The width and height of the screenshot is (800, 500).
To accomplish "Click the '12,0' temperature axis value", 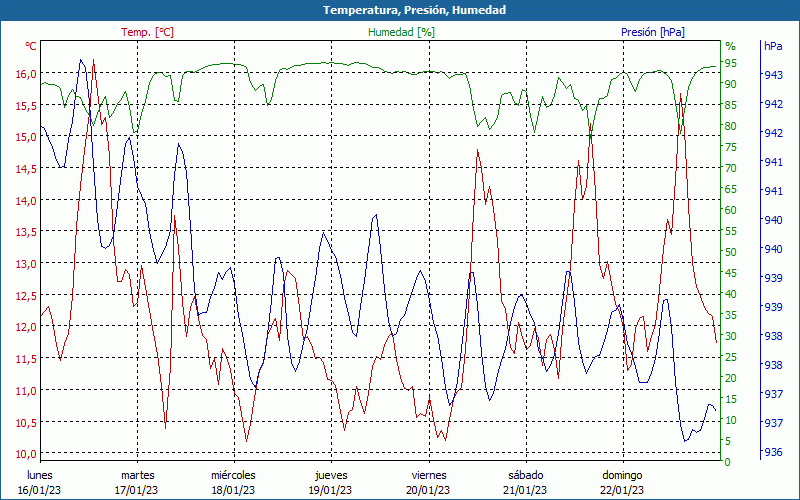I will coord(26,327).
